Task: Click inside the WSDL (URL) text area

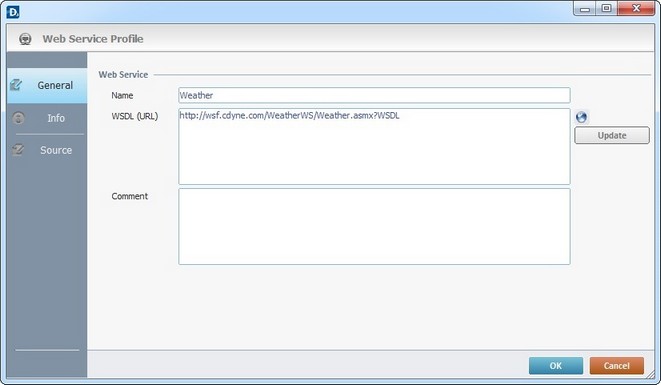Action: point(374,146)
